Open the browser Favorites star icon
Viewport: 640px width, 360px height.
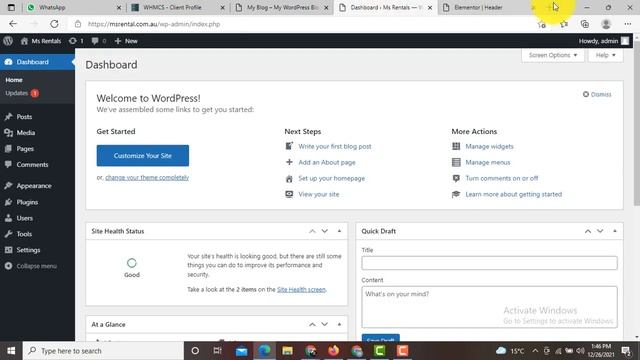(564, 24)
